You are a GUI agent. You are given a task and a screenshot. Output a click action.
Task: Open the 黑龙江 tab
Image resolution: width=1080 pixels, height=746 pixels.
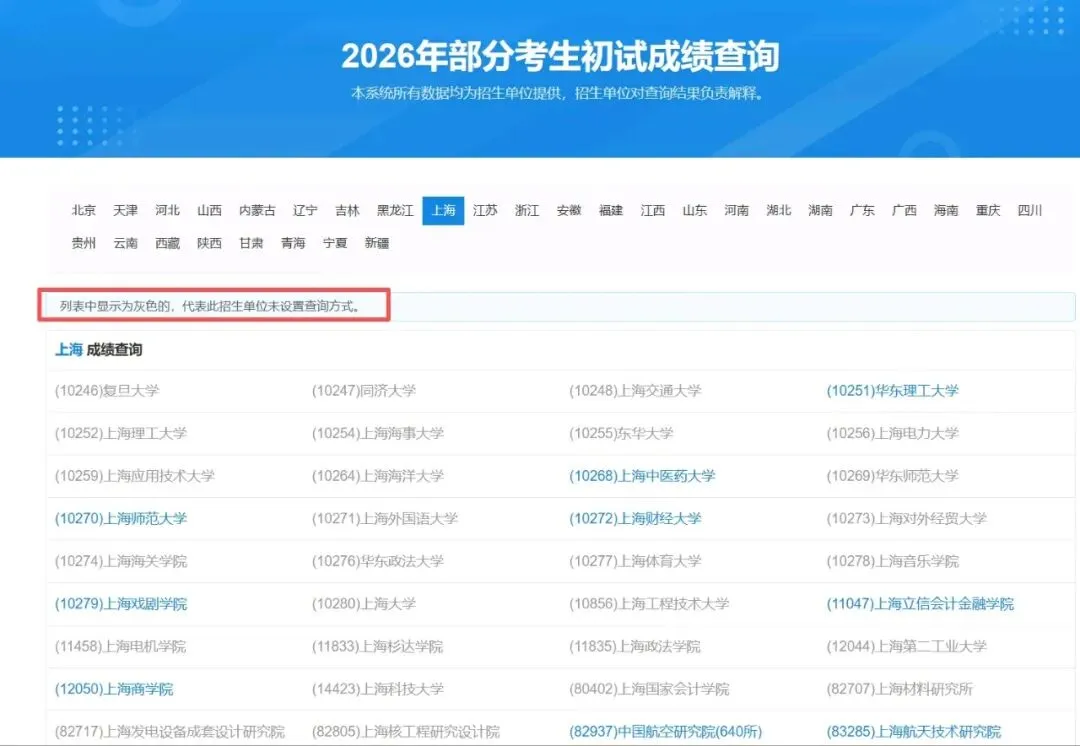coord(395,210)
